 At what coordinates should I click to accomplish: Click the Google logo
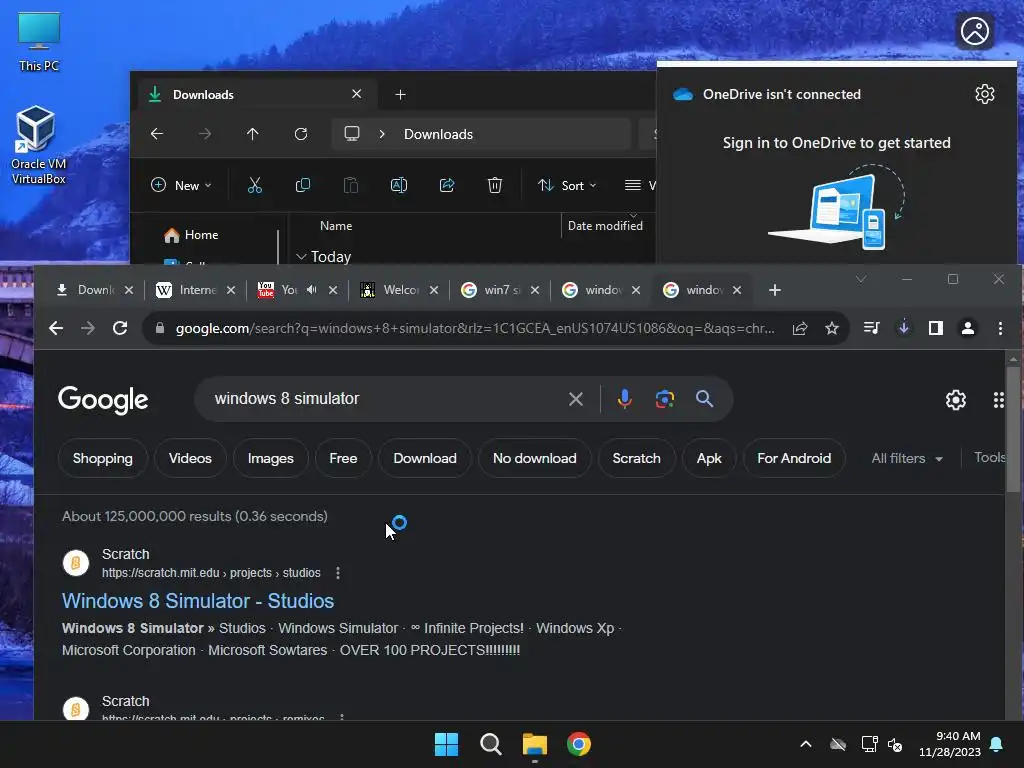(x=103, y=400)
